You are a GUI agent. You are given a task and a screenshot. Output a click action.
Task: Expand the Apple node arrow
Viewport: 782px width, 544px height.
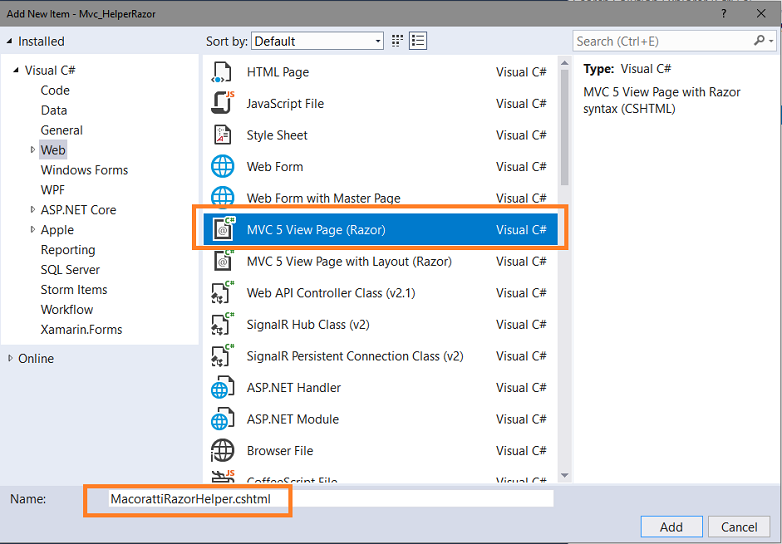click(33, 229)
